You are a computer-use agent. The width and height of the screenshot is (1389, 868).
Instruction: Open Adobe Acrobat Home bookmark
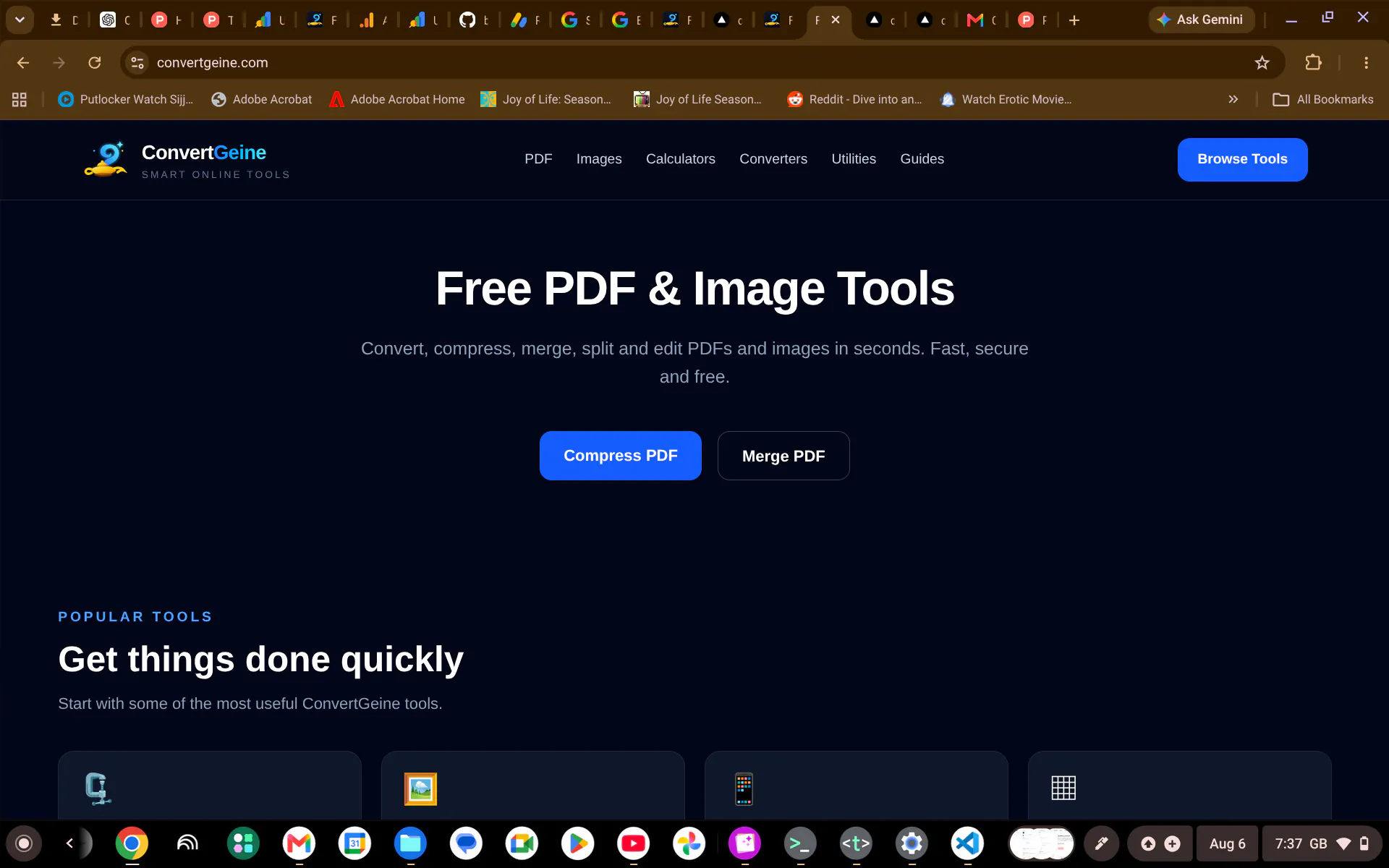397,100
